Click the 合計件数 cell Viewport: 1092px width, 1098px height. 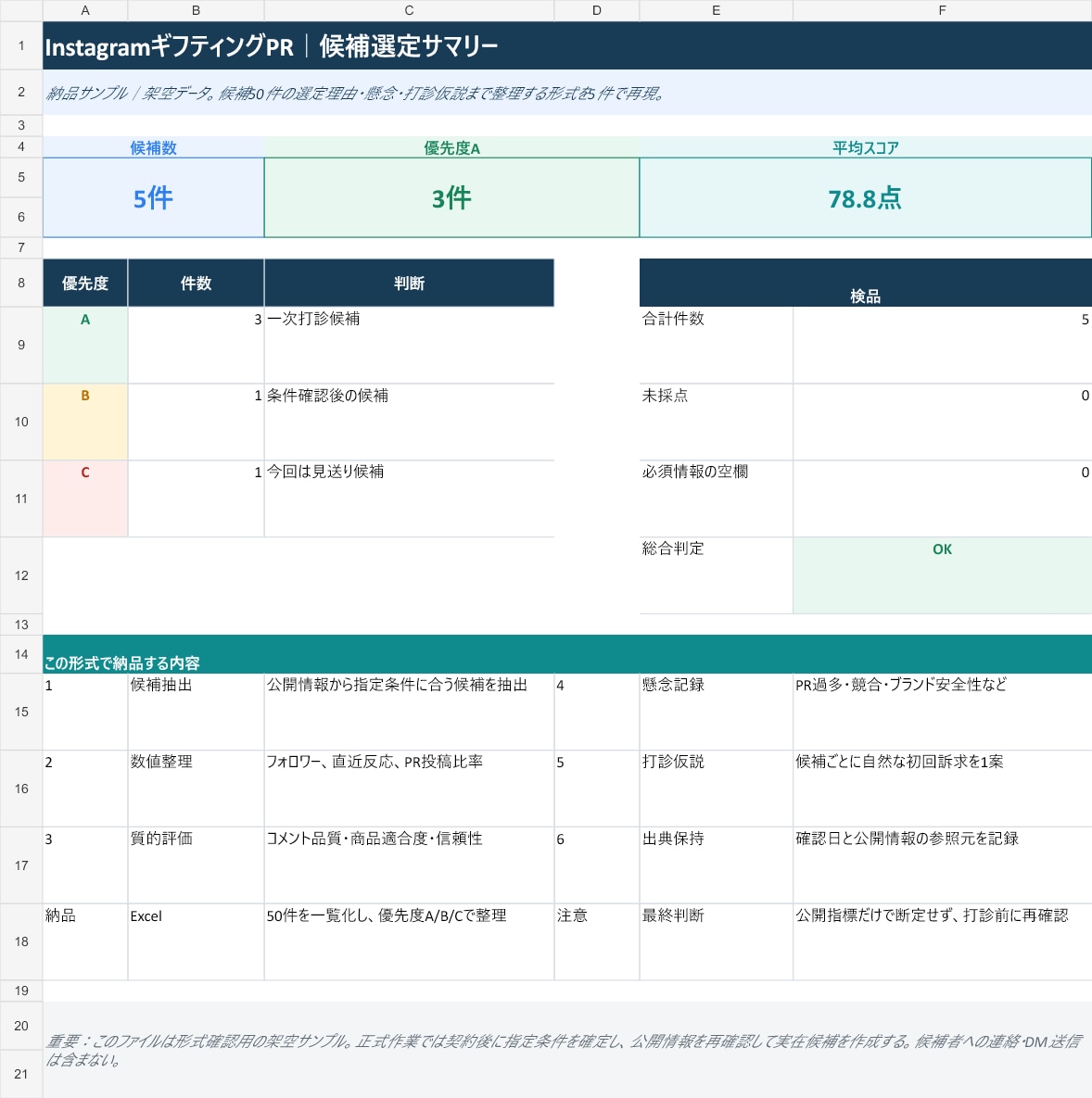point(716,346)
